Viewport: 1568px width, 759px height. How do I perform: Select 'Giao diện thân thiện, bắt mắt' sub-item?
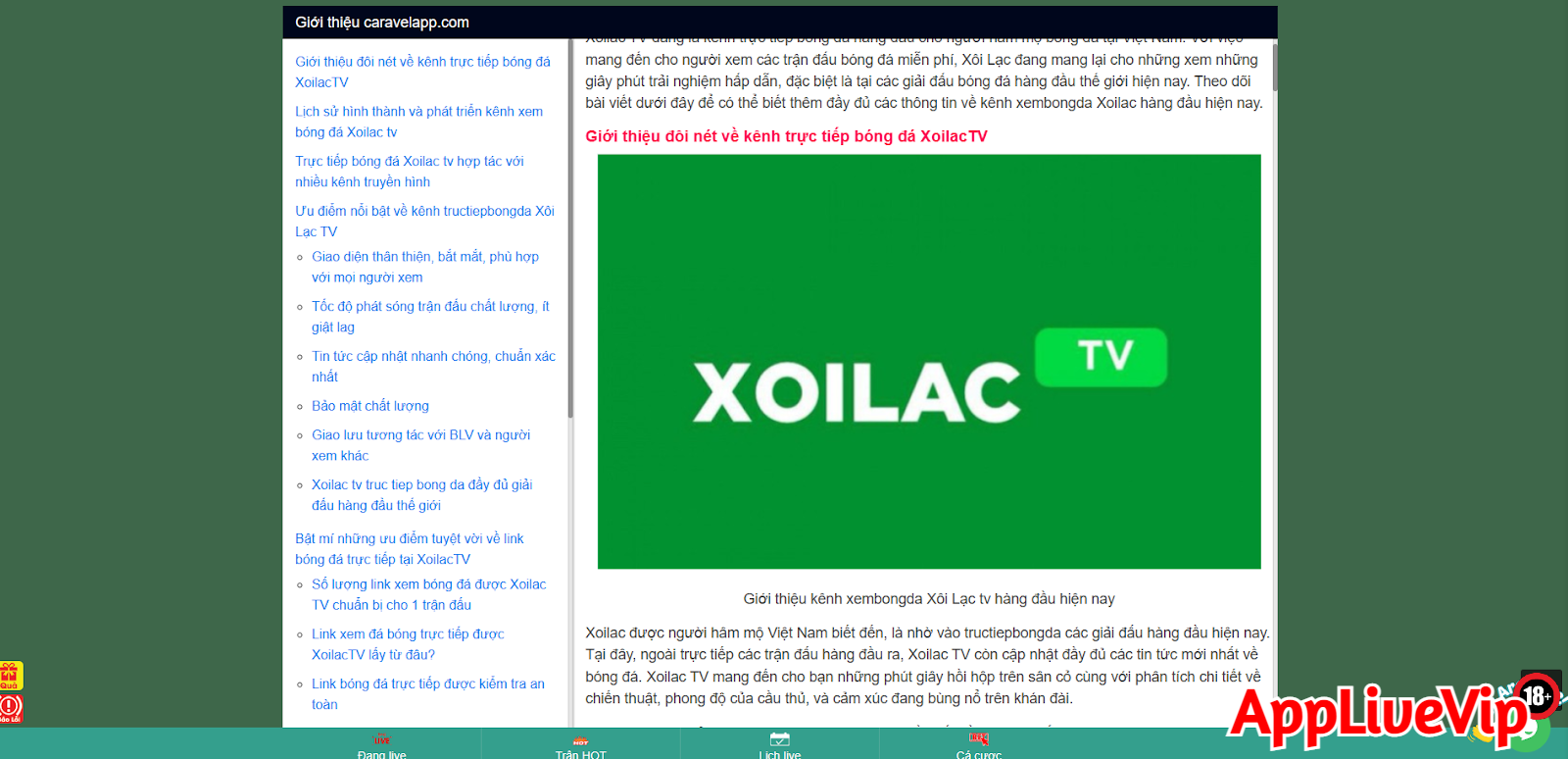(x=424, y=267)
